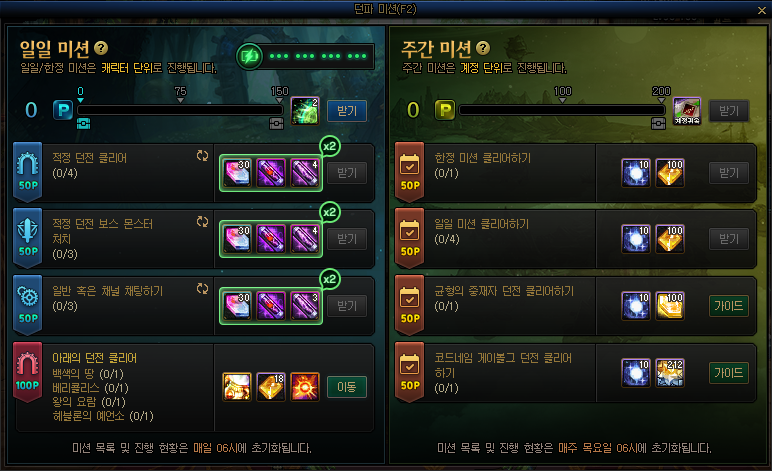
Task: Click the help icon beside 주간 미션
Action: click(x=483, y=48)
